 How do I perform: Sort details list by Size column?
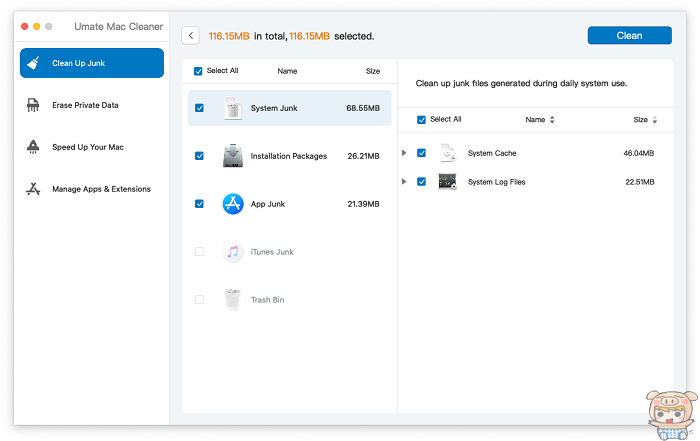tap(645, 119)
